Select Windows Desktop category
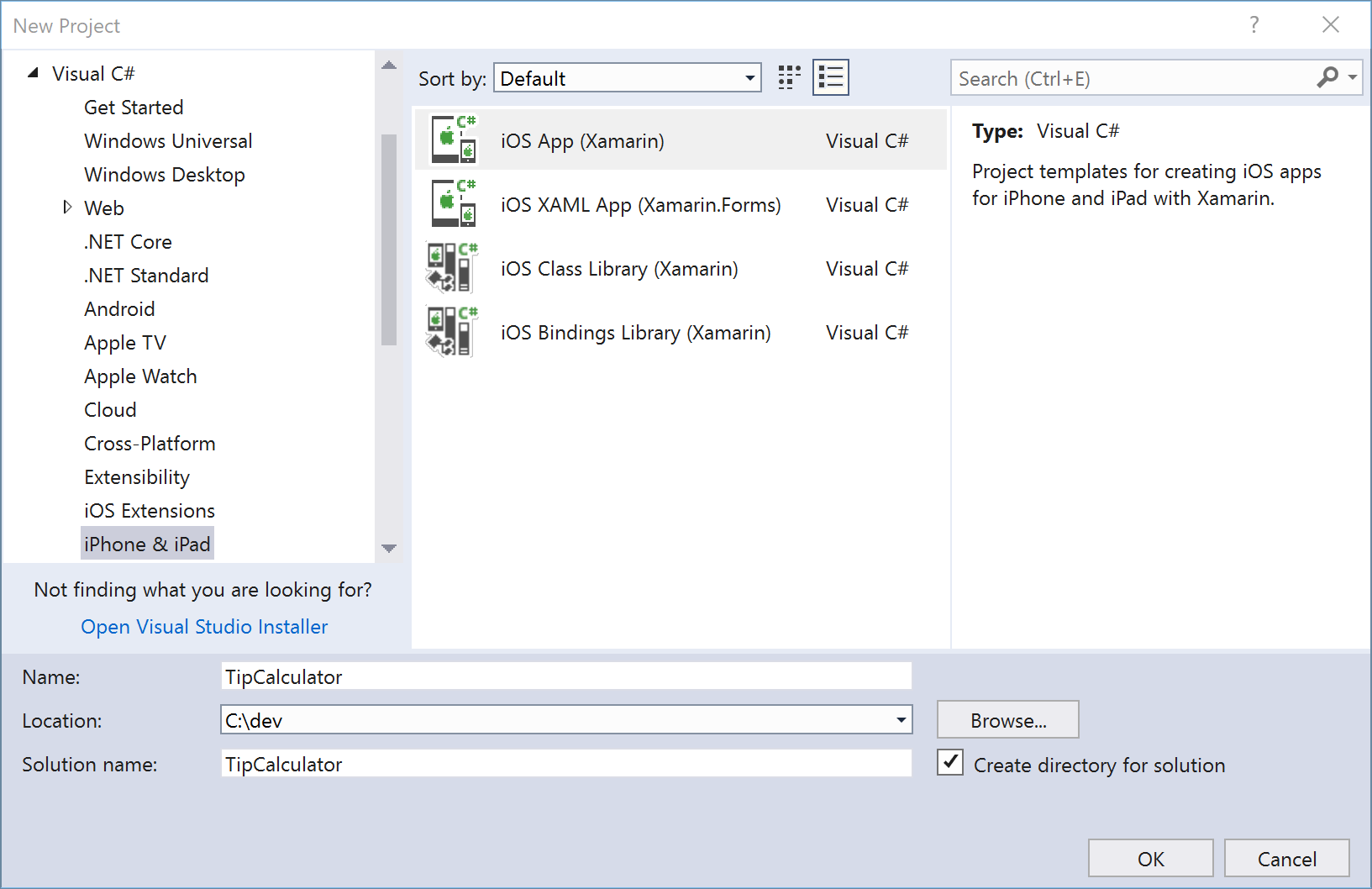Image resolution: width=1372 pixels, height=889 pixels. 165,175
